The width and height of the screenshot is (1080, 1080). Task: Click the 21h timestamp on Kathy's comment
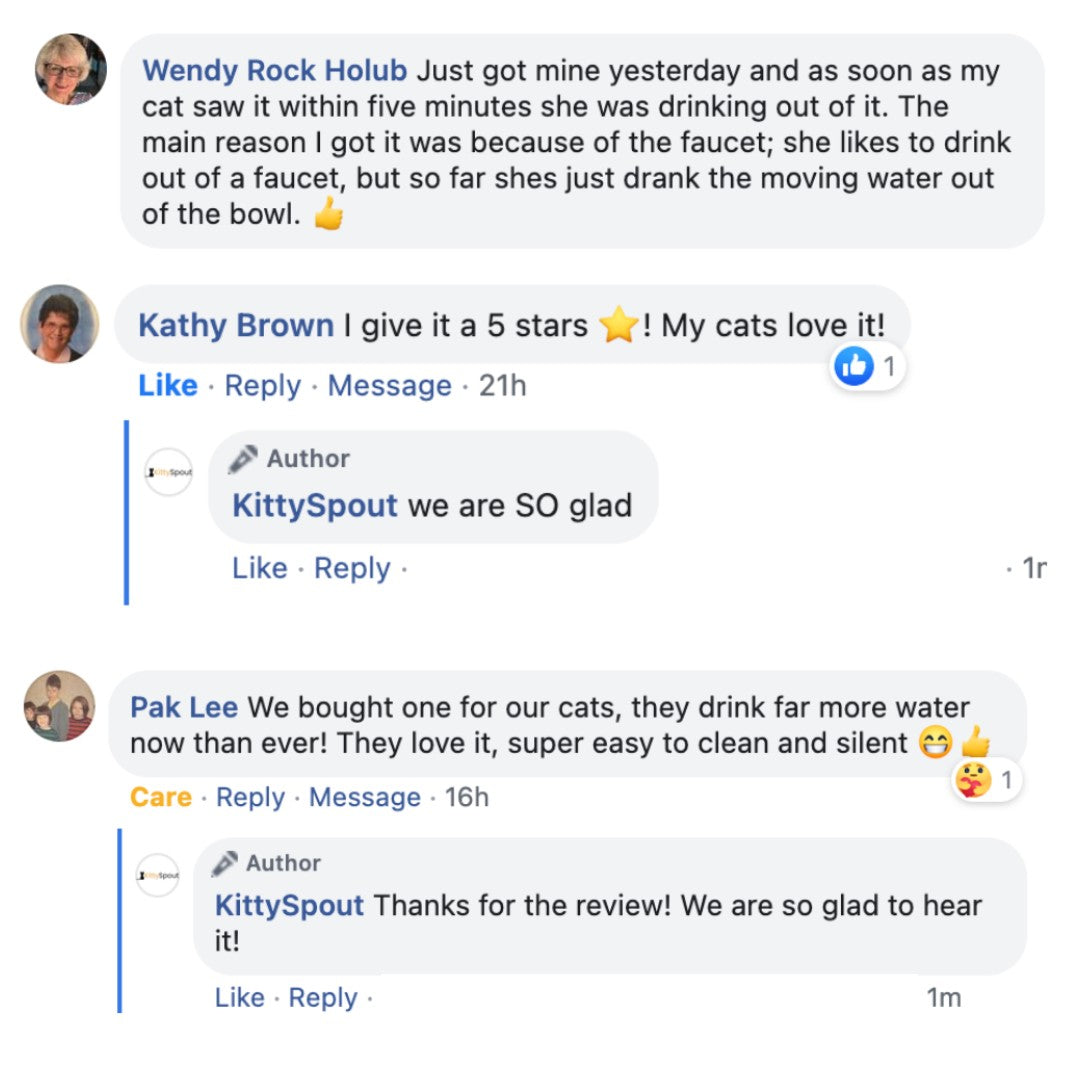[502, 386]
